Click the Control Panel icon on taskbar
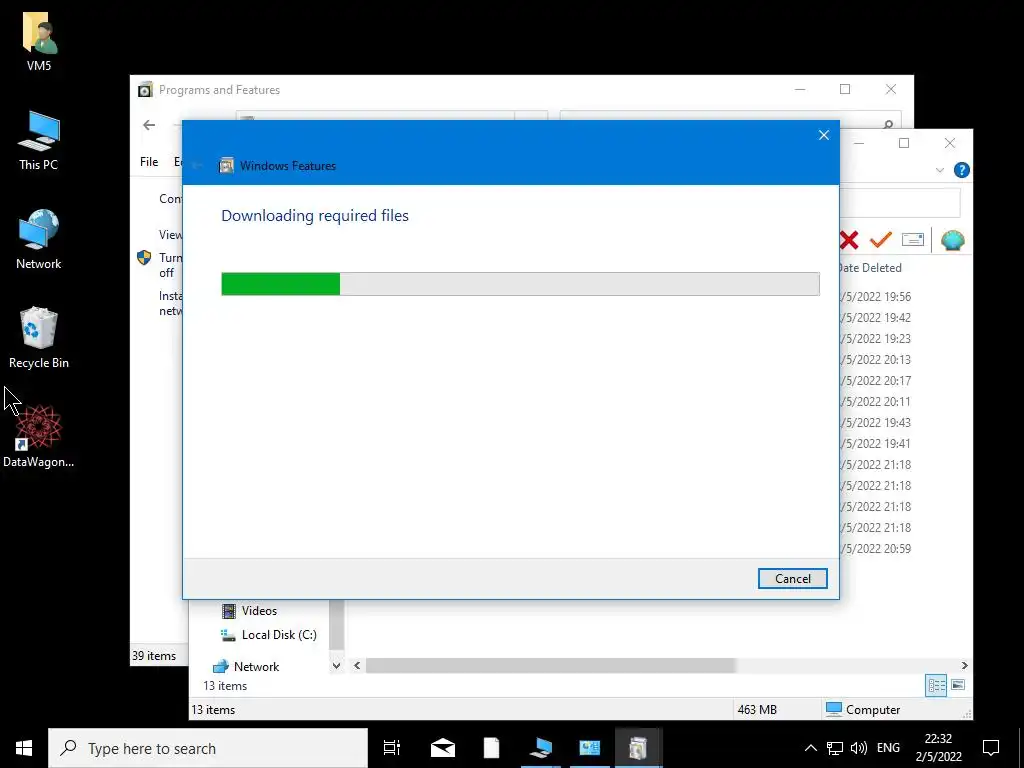The height and width of the screenshot is (768, 1024). [589, 748]
